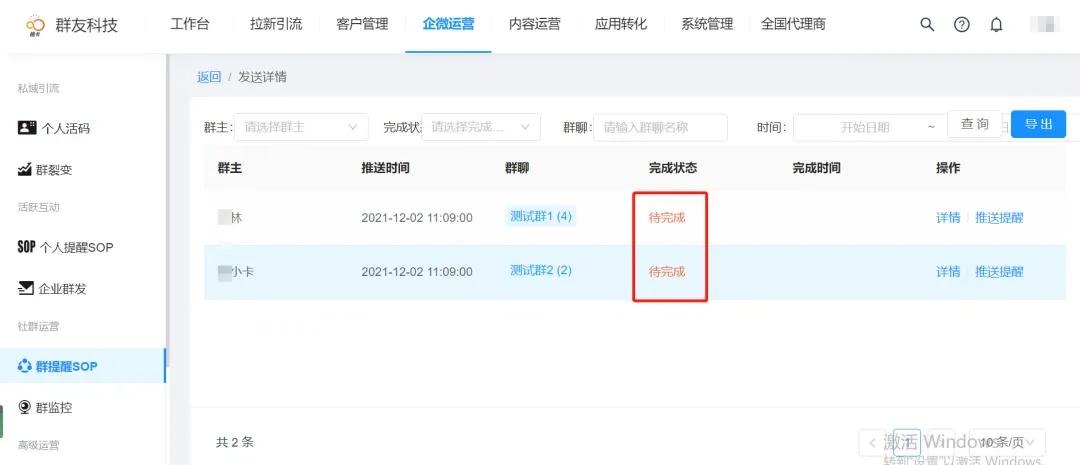
Task: Click the 测试群1 (4) group tag
Action: [x=541, y=216]
